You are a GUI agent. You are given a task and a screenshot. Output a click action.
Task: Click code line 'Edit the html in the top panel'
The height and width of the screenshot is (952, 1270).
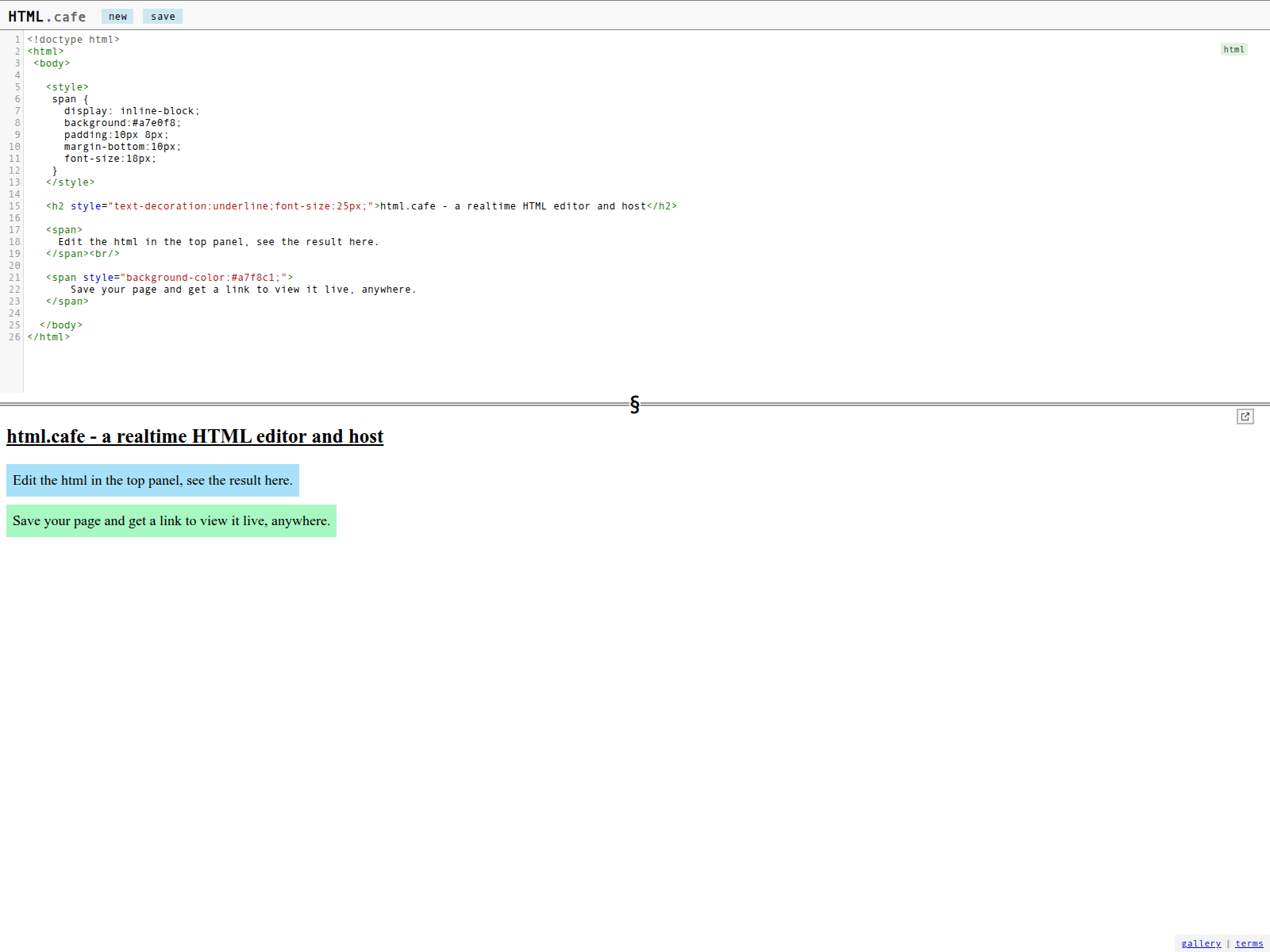(x=218, y=242)
